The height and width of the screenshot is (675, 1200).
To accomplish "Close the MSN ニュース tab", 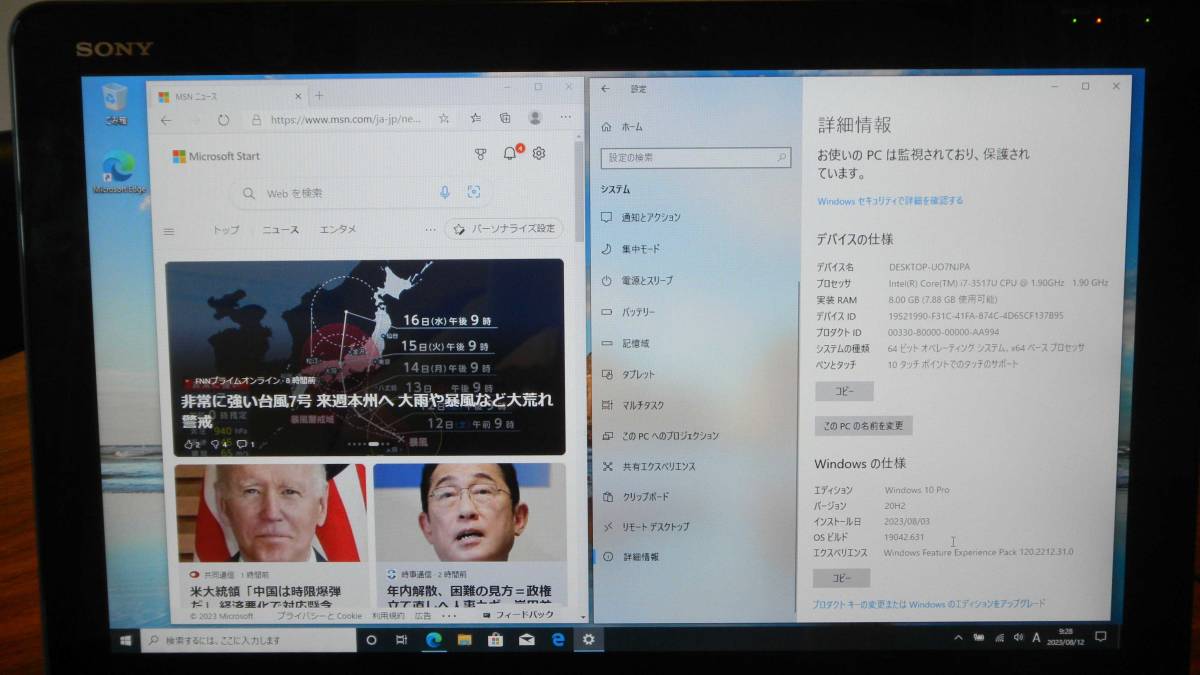I will pos(298,96).
